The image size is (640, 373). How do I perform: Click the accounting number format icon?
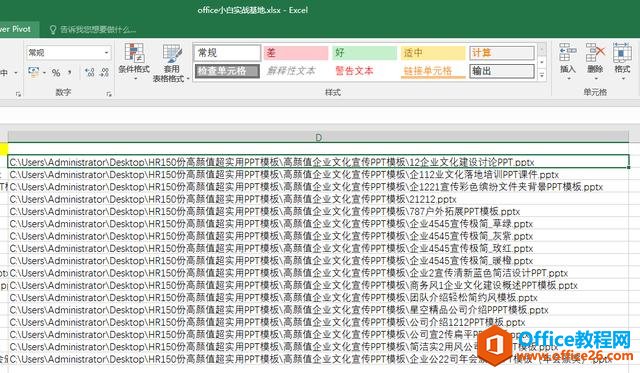[33, 72]
